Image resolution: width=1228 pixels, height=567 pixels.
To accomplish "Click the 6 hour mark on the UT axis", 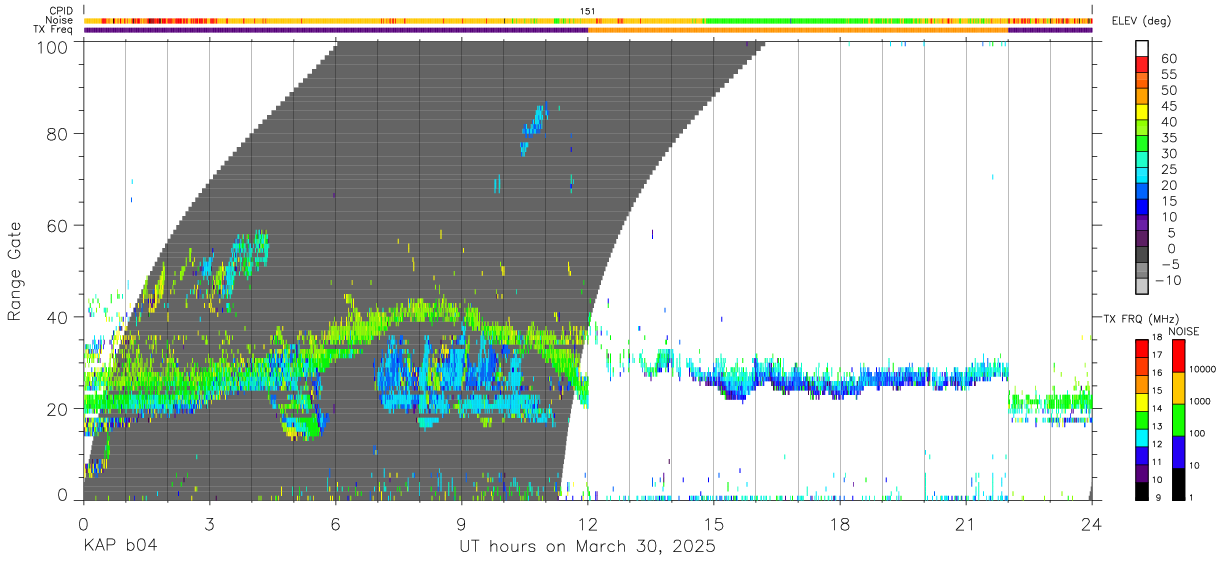I will [335, 524].
